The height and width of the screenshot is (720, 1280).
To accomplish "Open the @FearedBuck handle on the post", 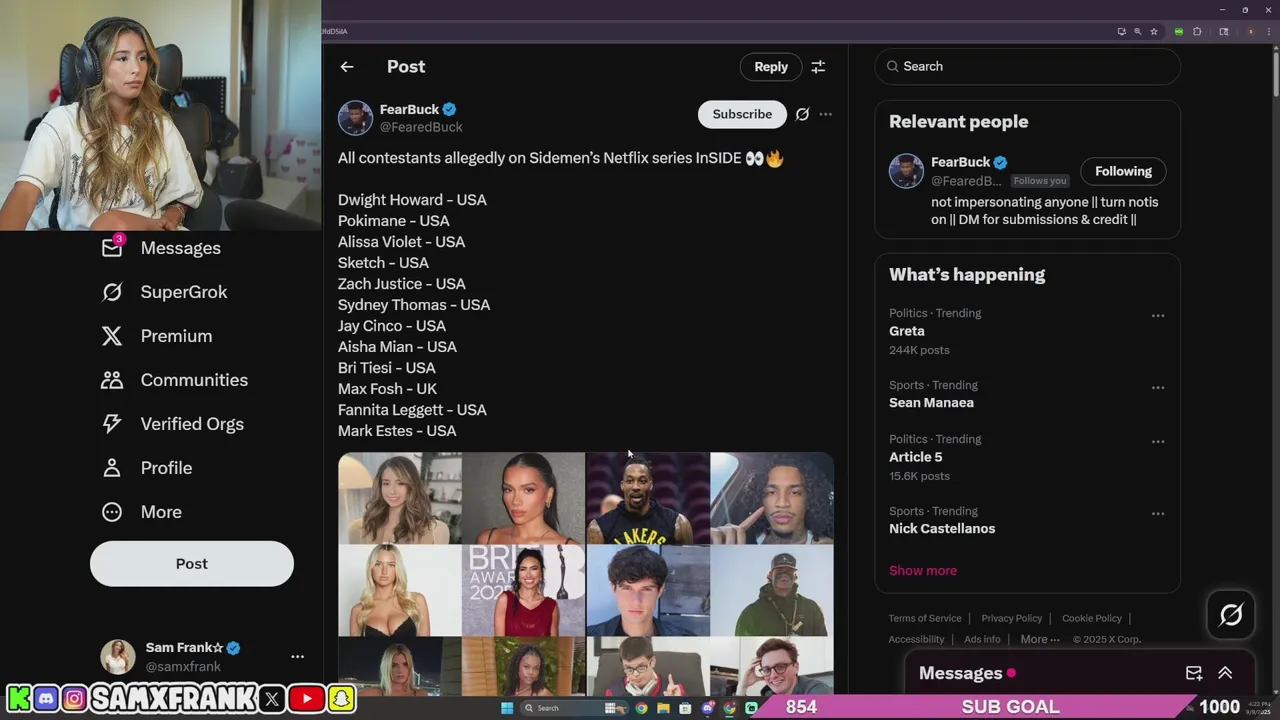I will (x=421, y=127).
